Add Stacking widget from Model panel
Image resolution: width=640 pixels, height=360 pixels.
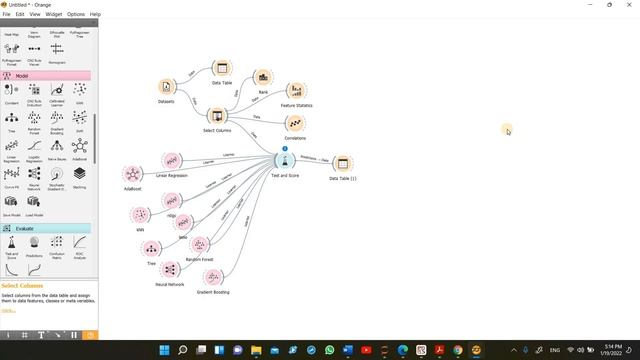tap(80, 178)
